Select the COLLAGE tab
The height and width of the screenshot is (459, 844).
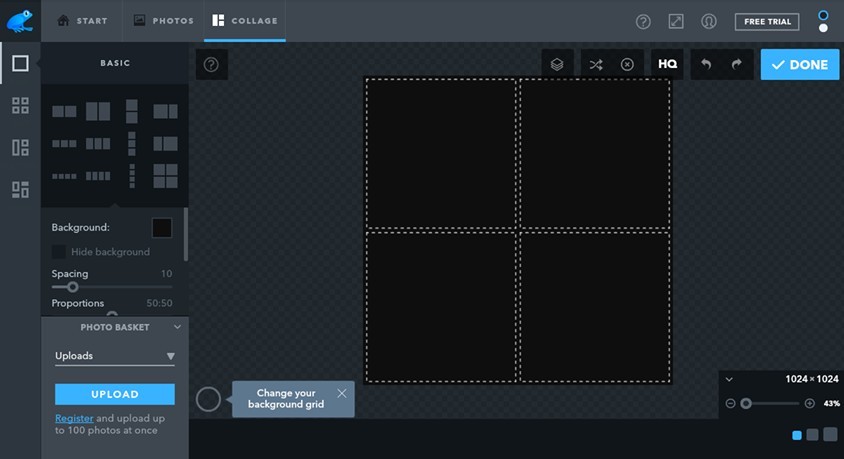click(245, 21)
